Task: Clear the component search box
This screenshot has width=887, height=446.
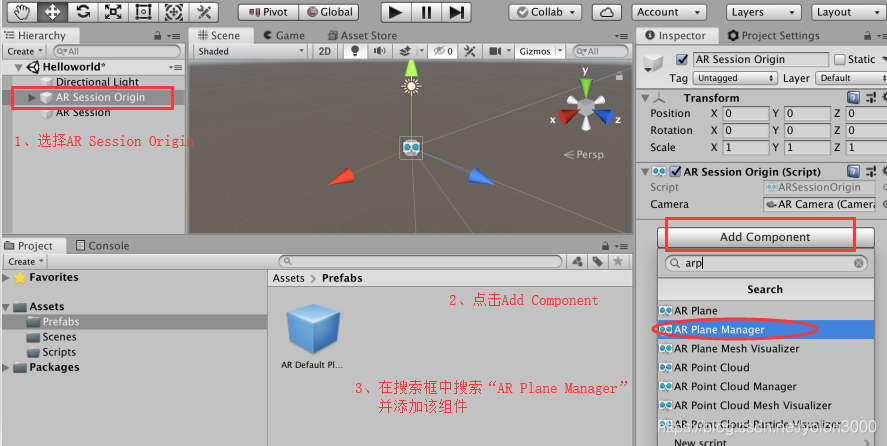Action: [x=858, y=263]
